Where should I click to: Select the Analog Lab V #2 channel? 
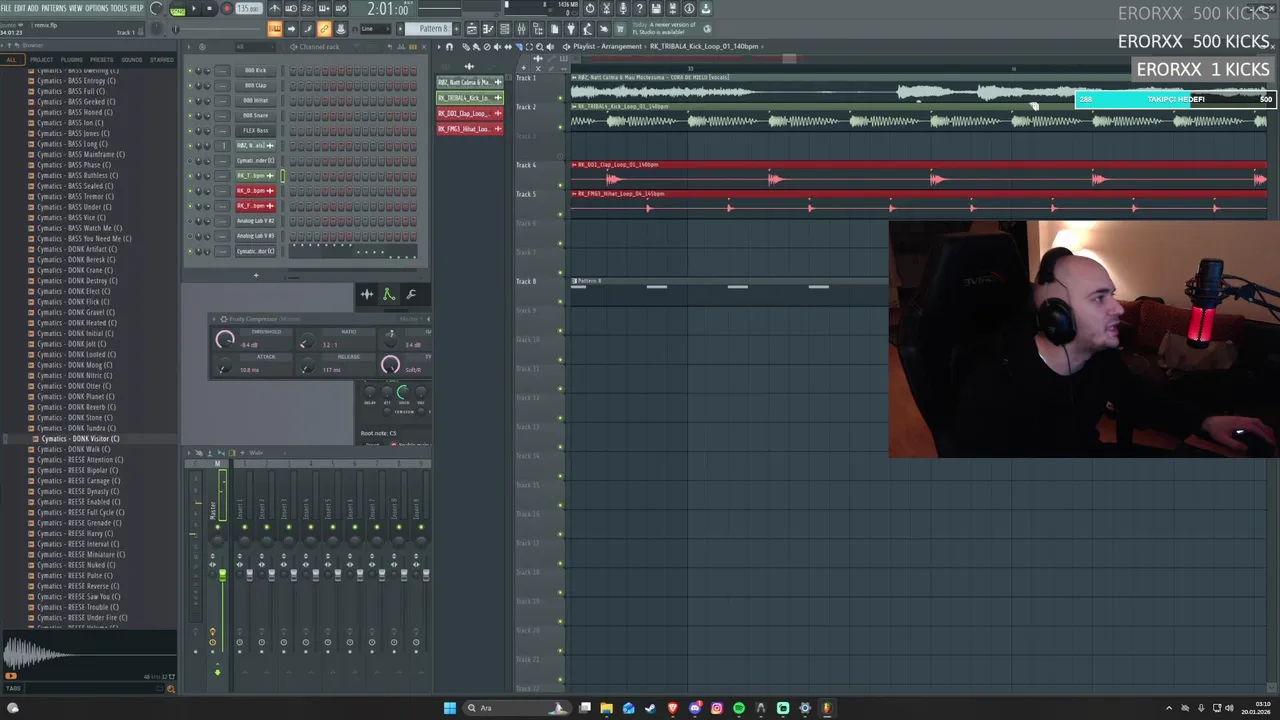[x=256, y=221]
